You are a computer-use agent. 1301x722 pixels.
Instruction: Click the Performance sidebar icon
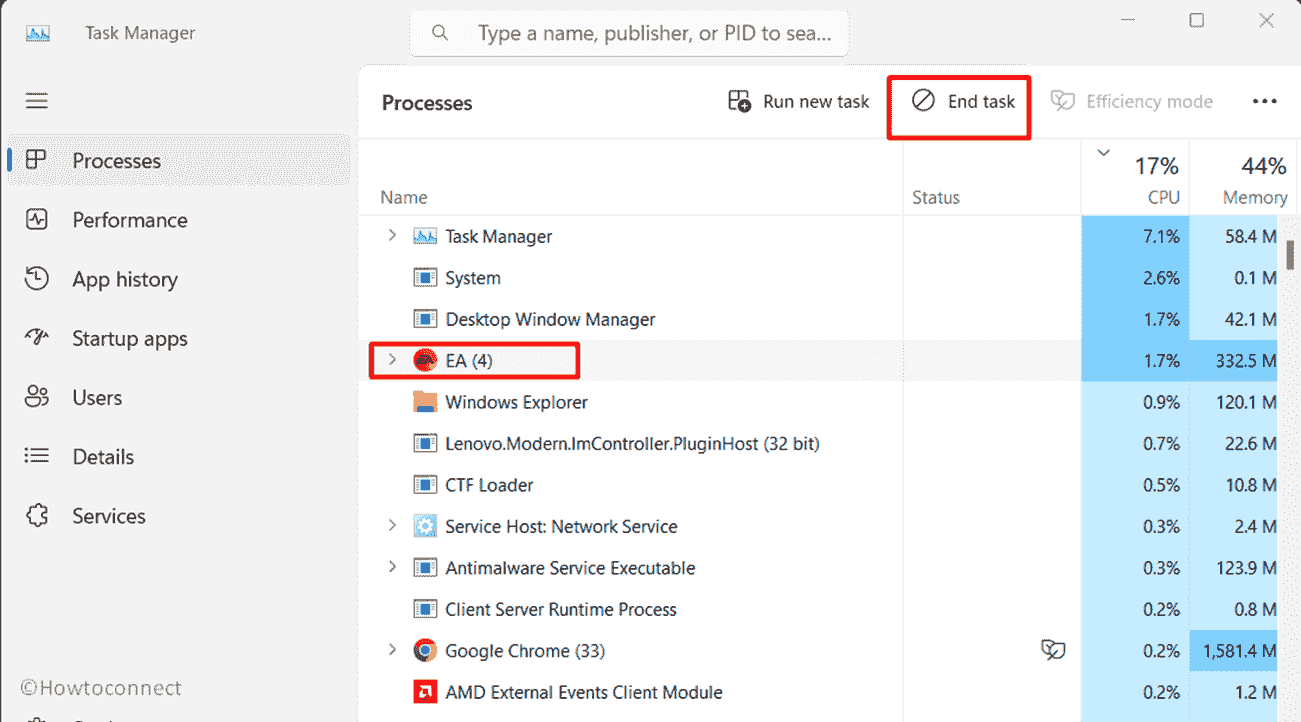pyautogui.click(x=37, y=220)
